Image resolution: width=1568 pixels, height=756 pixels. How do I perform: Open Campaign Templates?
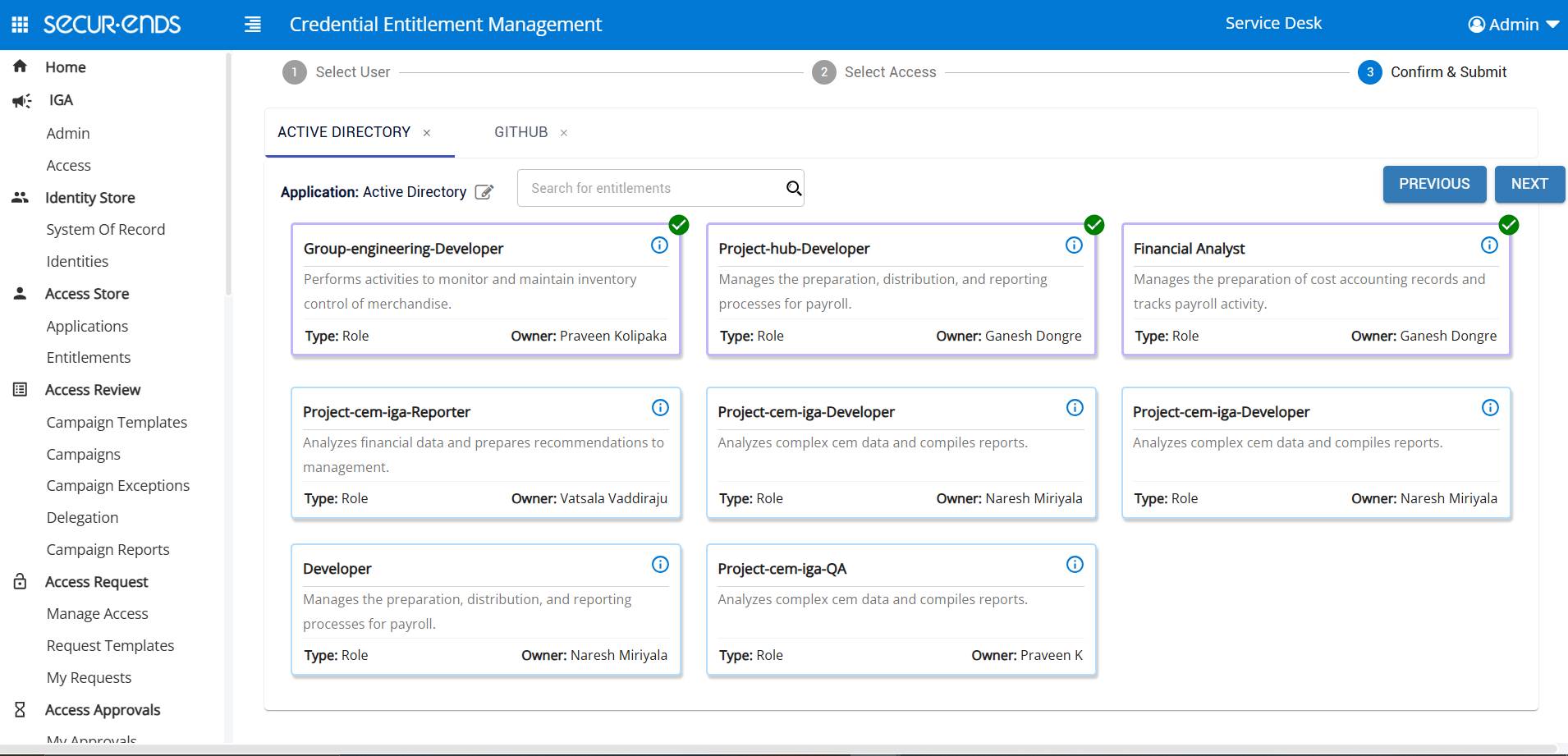[x=117, y=422]
